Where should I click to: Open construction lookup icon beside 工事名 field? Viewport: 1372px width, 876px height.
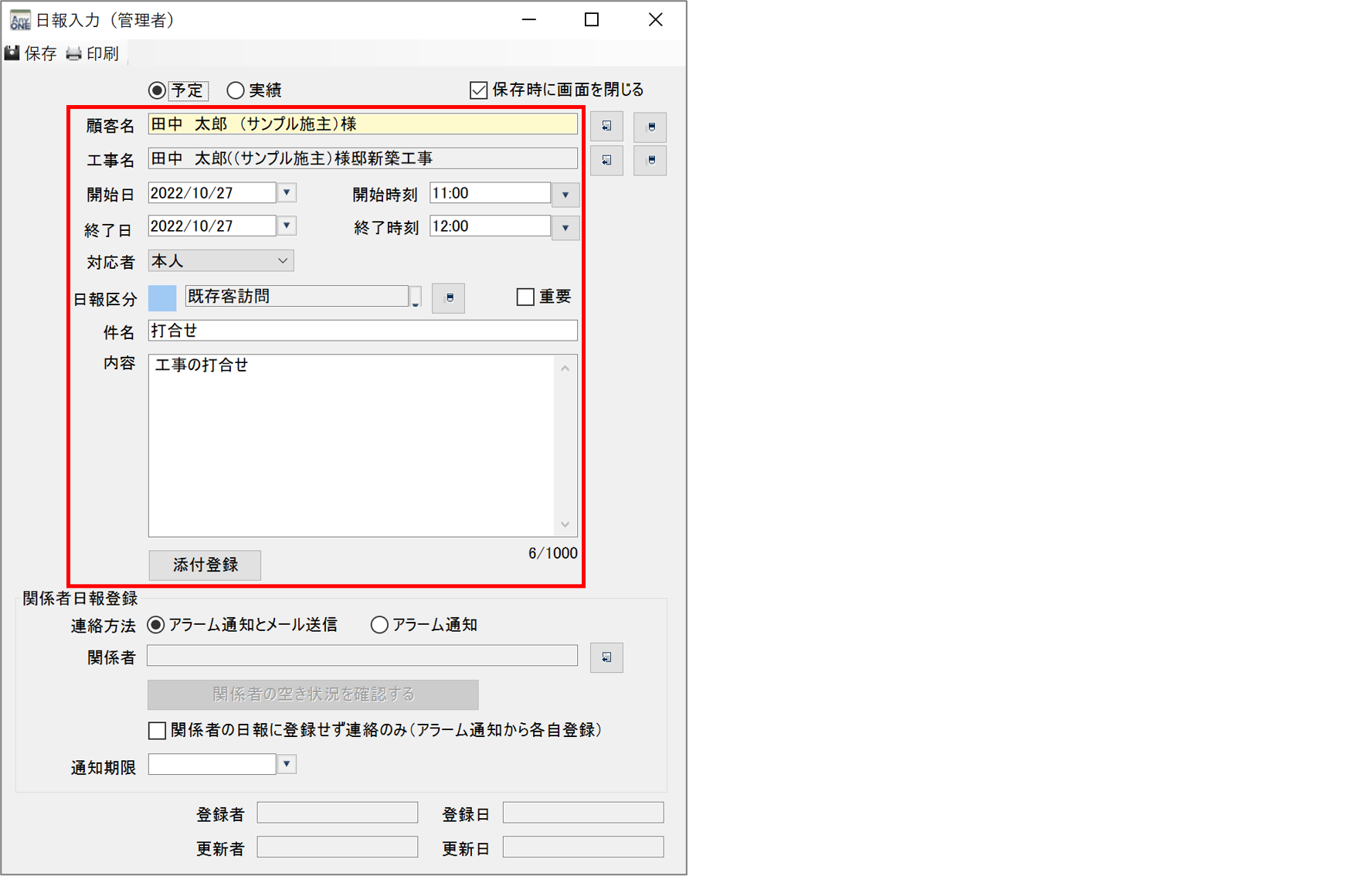606,161
